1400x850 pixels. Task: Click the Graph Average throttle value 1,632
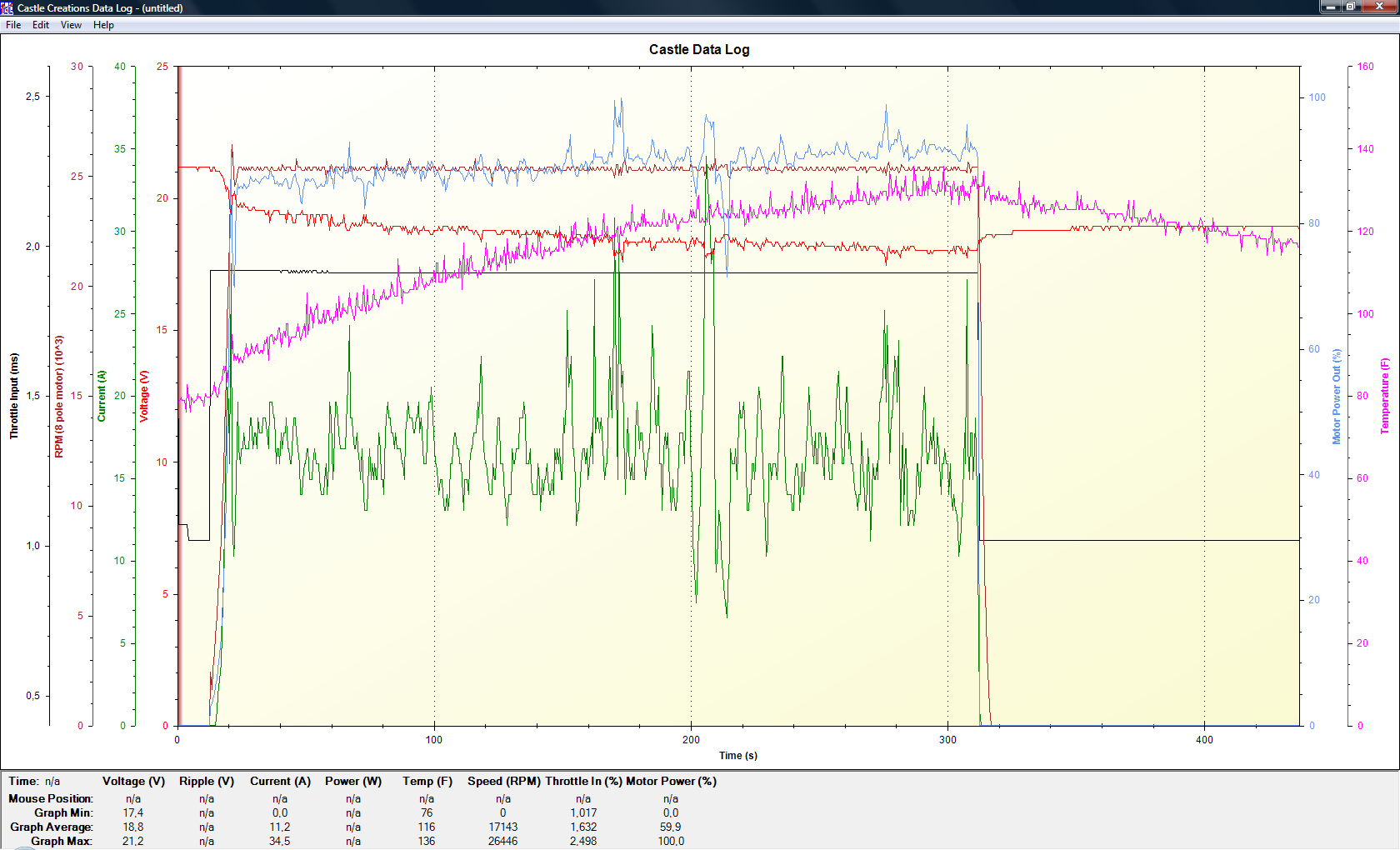[583, 827]
